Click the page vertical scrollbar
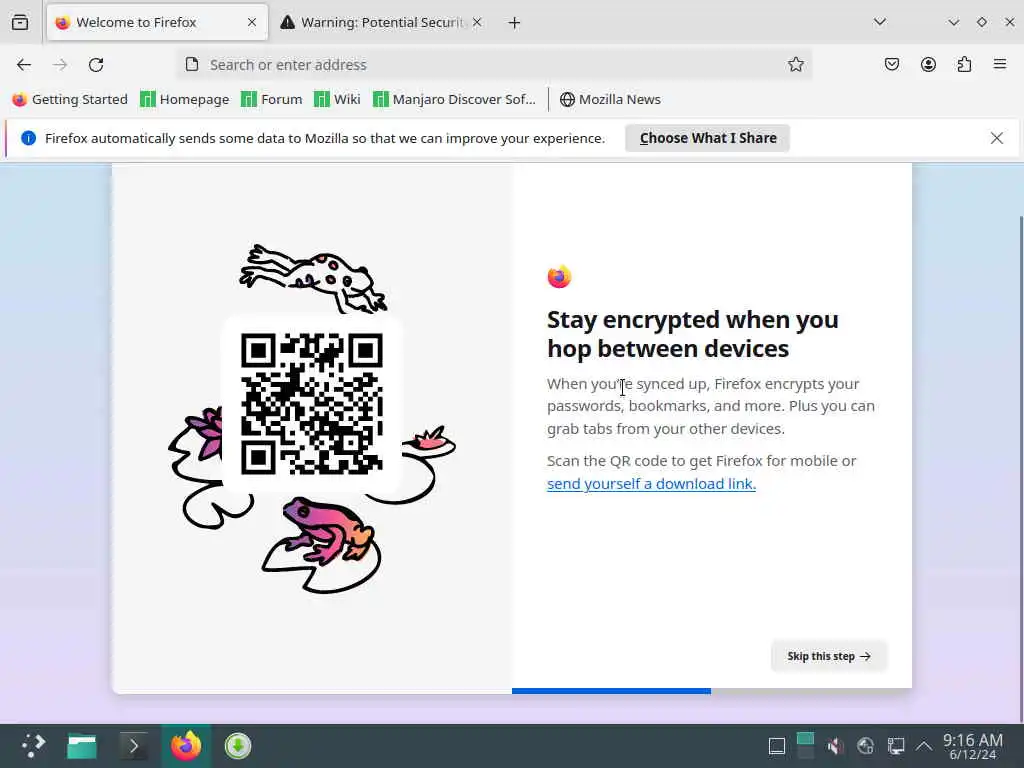The image size is (1024, 768). point(1020,469)
